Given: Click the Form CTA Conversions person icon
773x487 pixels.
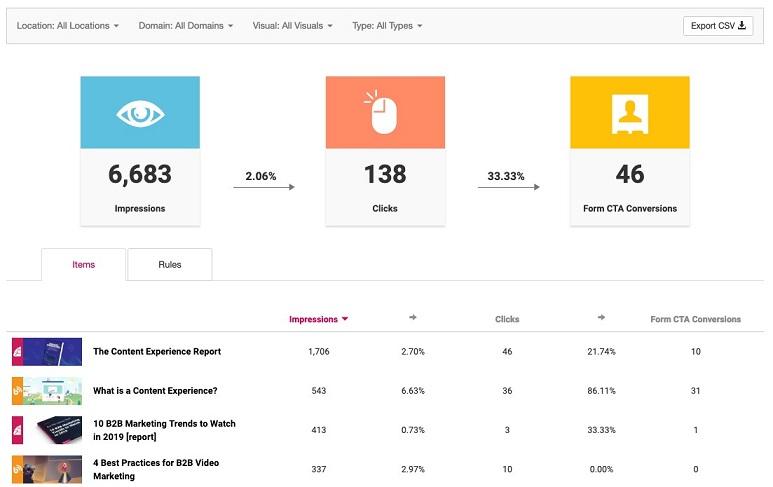Looking at the screenshot, I should [629, 113].
